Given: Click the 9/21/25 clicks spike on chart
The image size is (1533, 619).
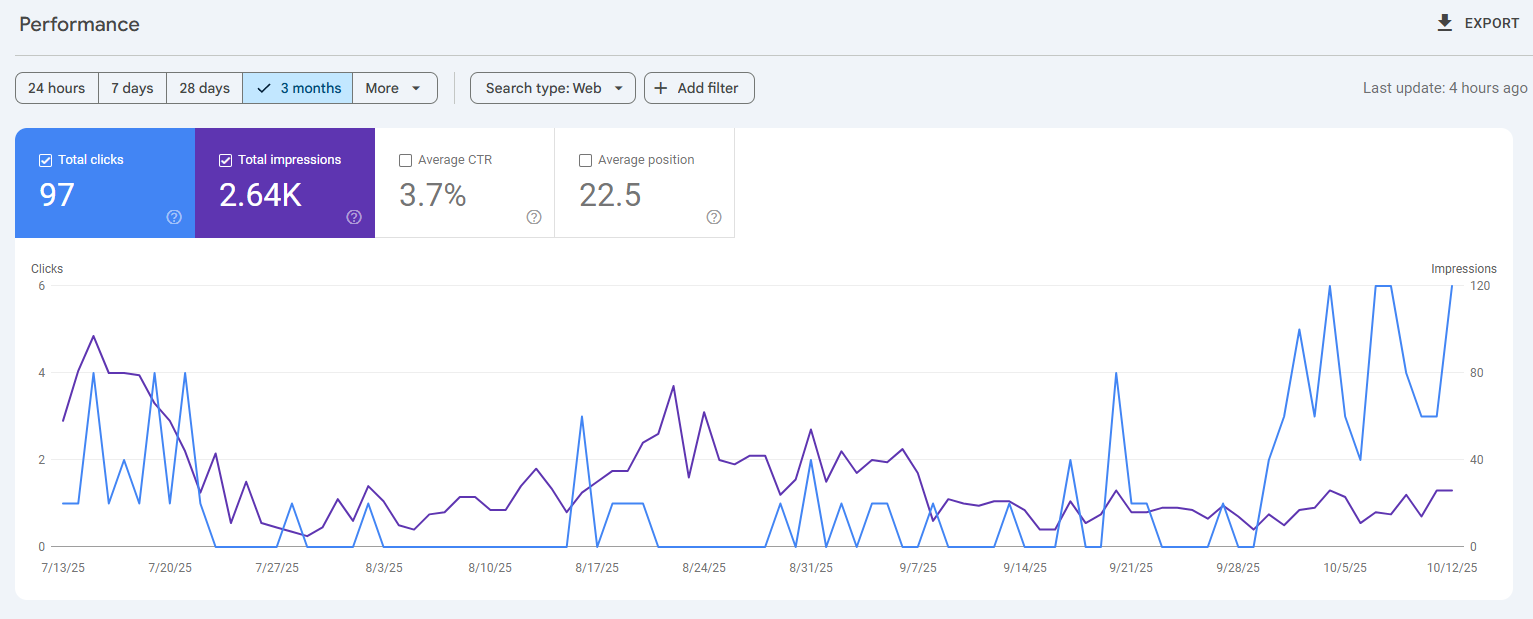Looking at the screenshot, I should point(1115,373).
